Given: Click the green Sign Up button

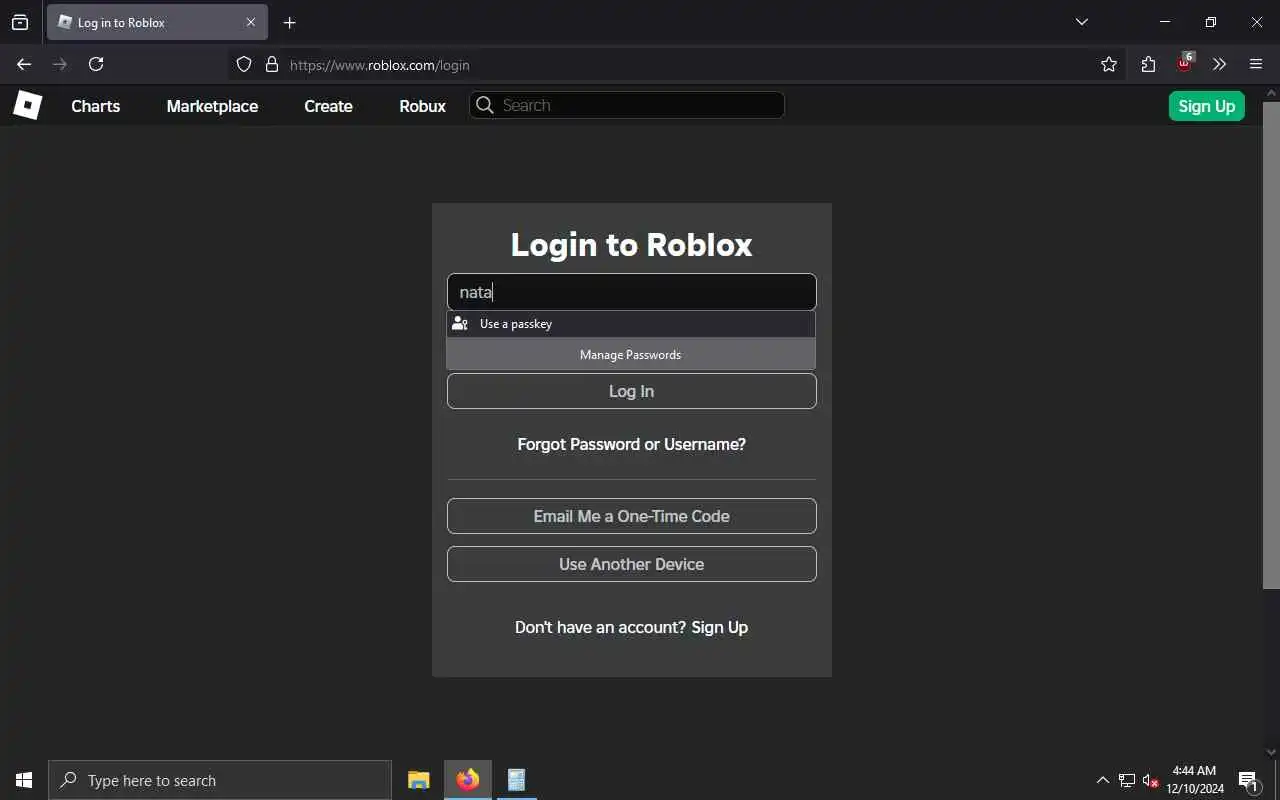Looking at the screenshot, I should (1206, 106).
